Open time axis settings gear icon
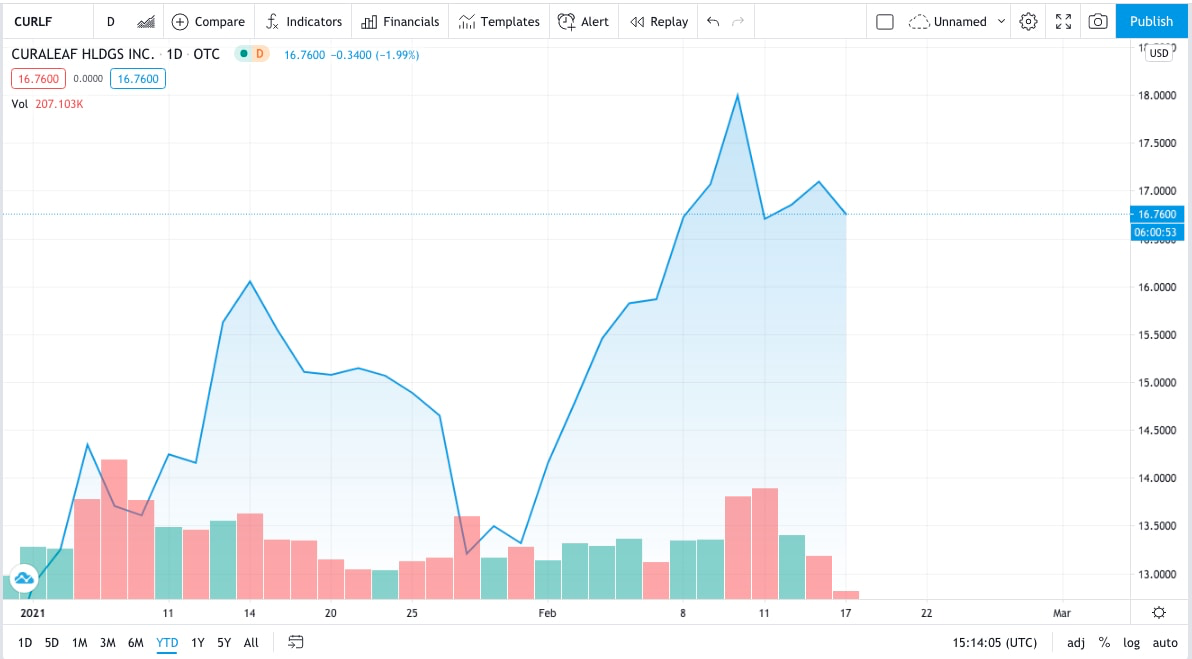This screenshot has height=659, width=1192. point(1159,613)
